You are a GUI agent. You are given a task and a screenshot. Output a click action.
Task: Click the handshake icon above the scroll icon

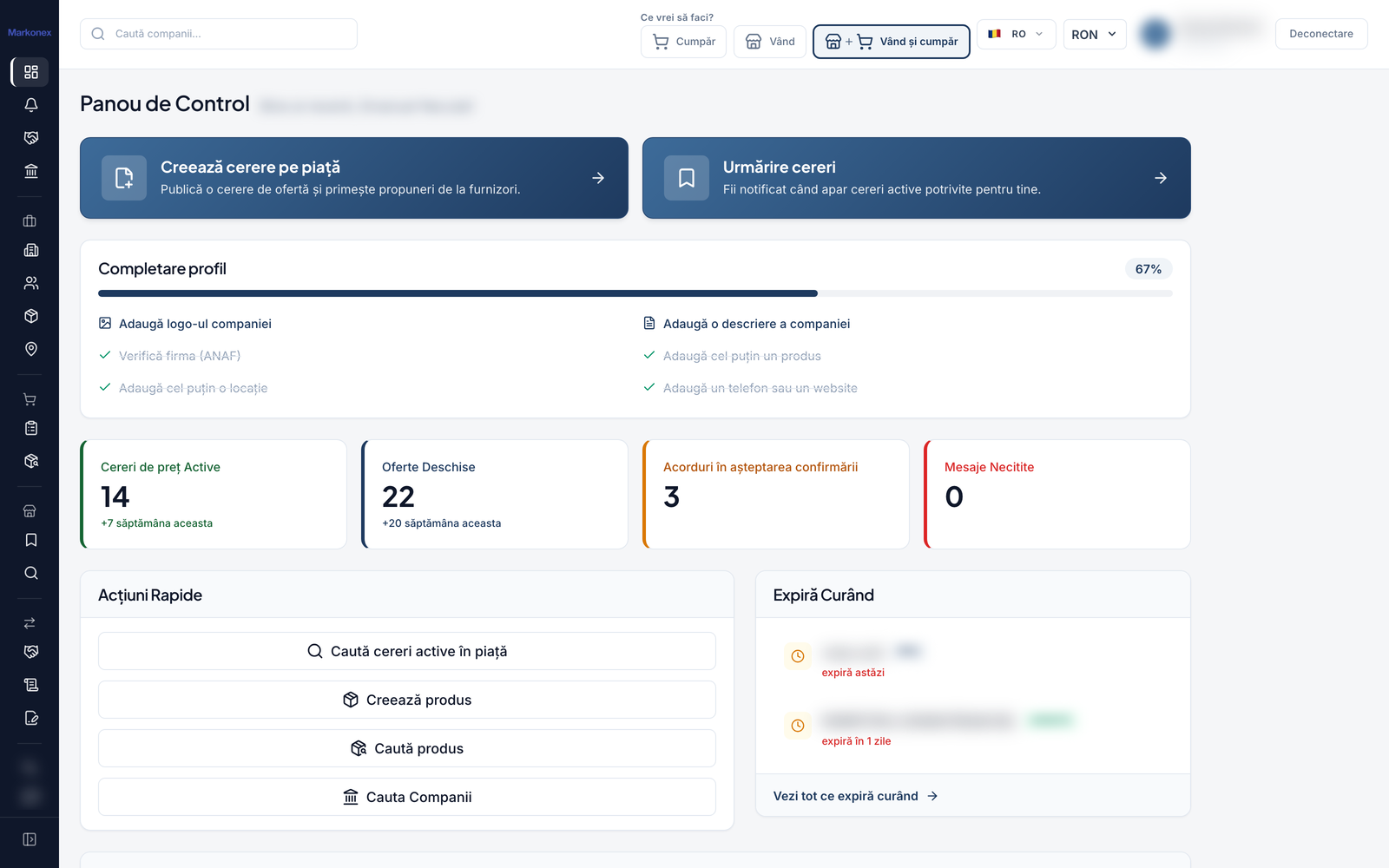tap(30, 652)
